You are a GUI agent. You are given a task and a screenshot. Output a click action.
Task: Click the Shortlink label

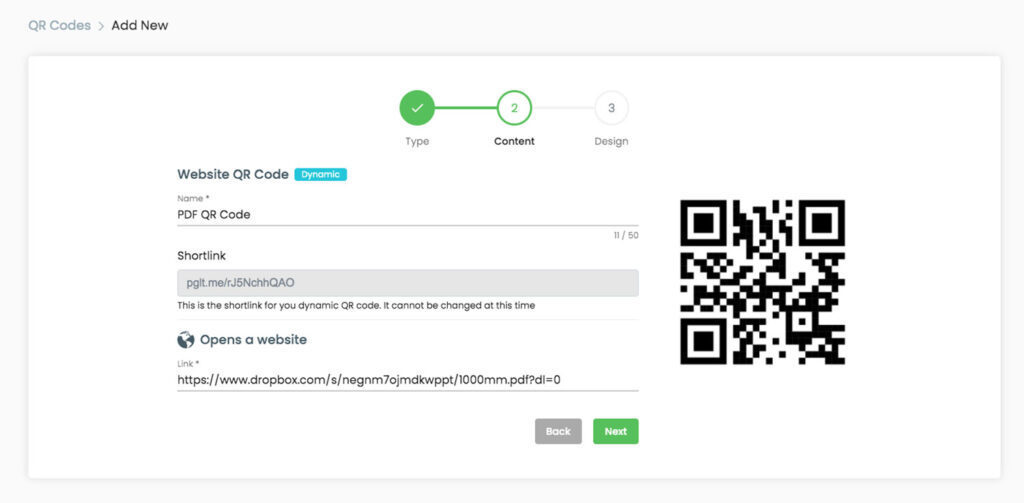[x=201, y=256]
